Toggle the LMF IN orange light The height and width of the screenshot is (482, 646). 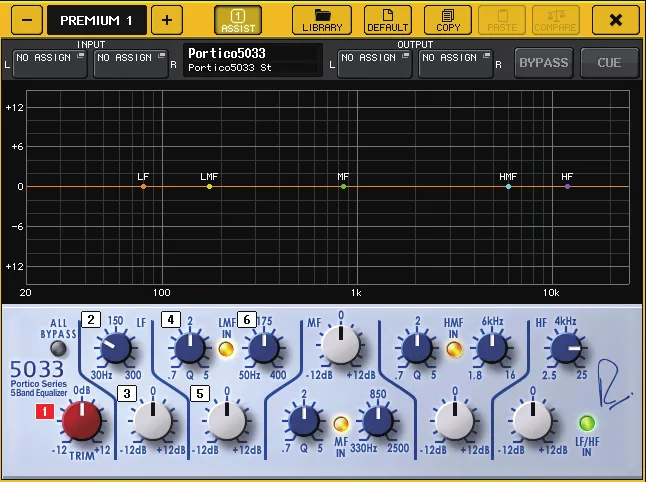coord(226,349)
